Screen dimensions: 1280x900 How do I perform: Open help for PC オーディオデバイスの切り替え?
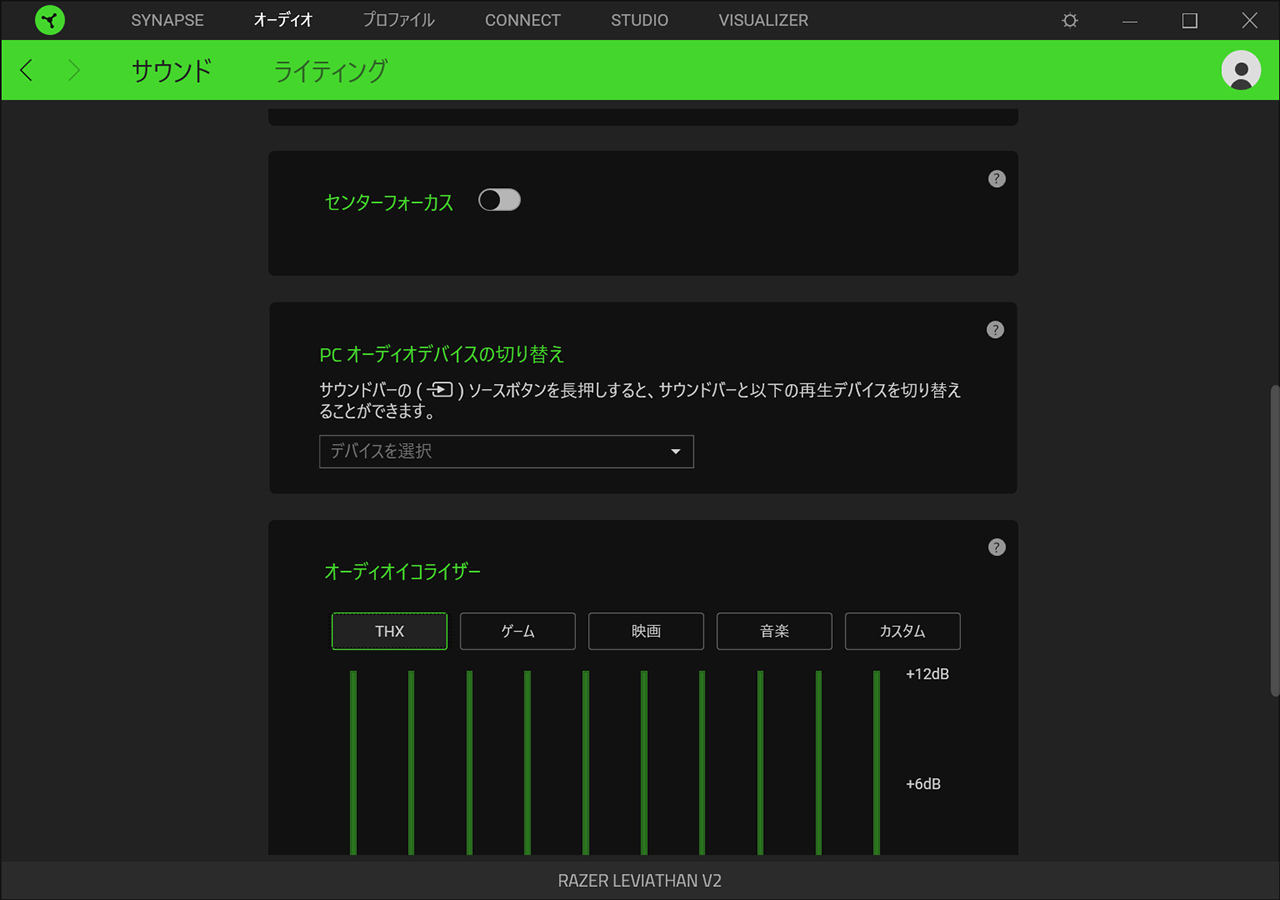pyautogui.click(x=995, y=330)
